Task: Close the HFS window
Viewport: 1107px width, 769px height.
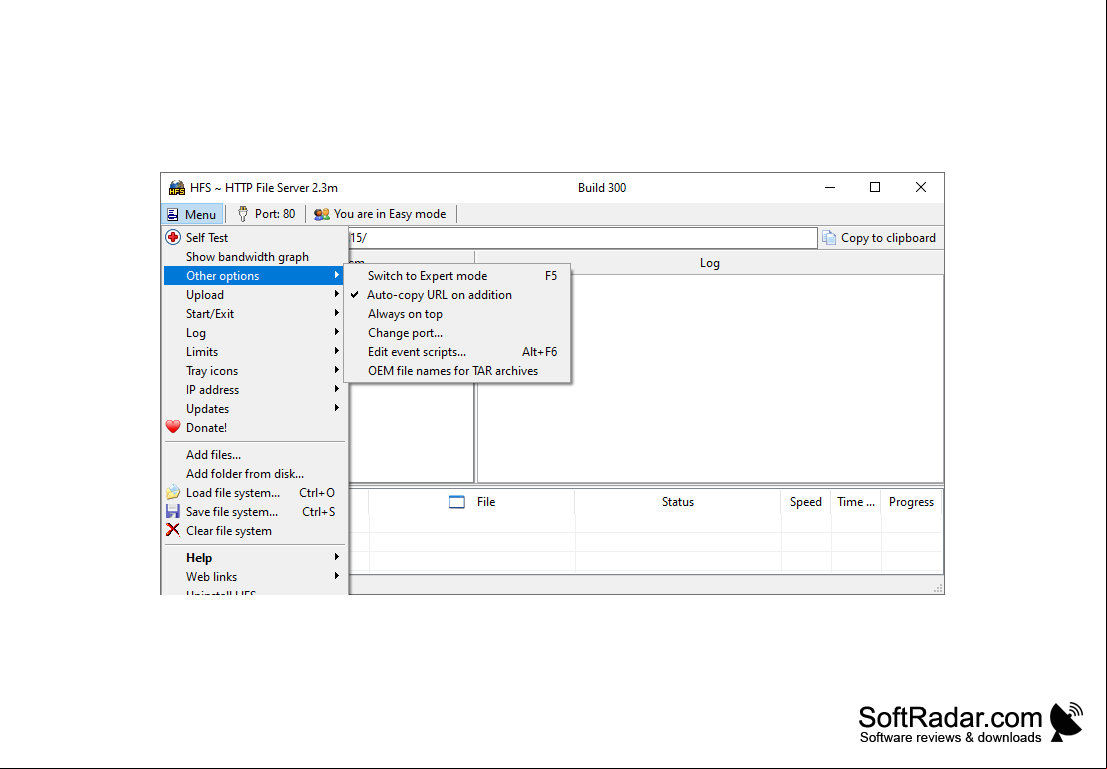Action: (x=921, y=187)
